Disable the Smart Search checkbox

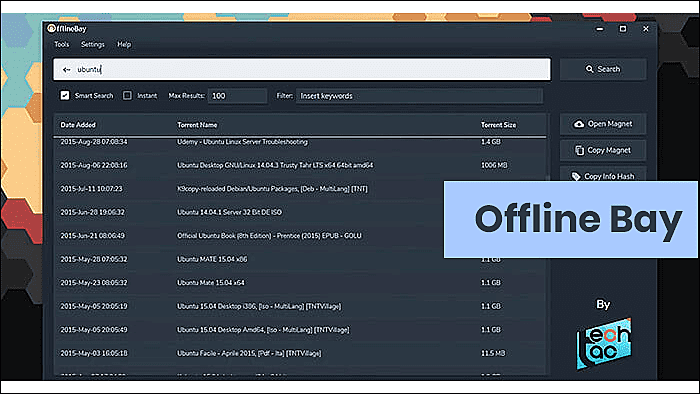[65, 95]
